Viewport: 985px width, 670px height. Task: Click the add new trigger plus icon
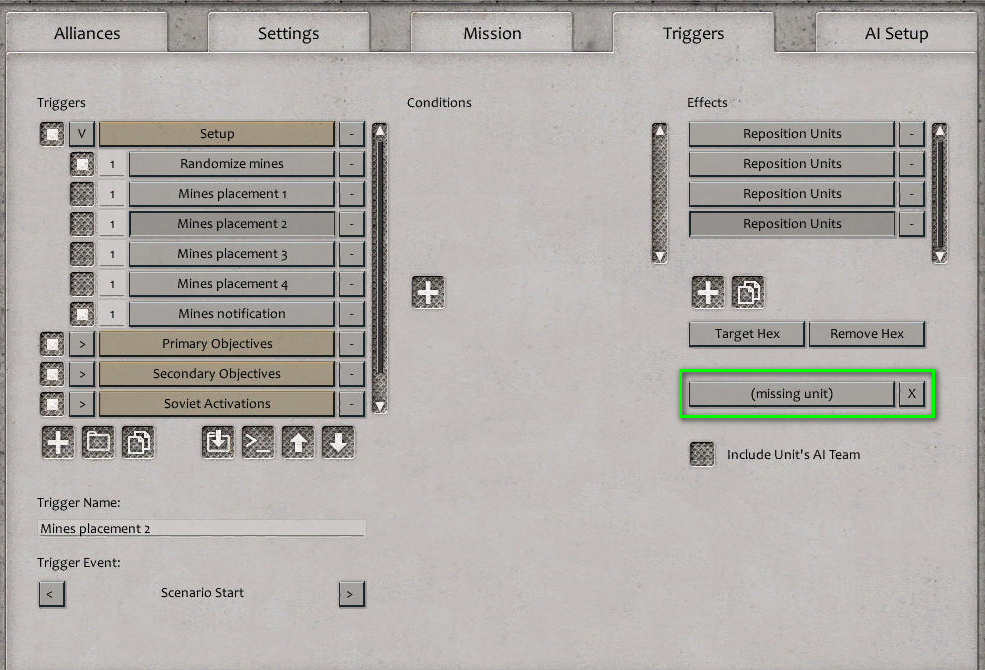pyautogui.click(x=57, y=442)
